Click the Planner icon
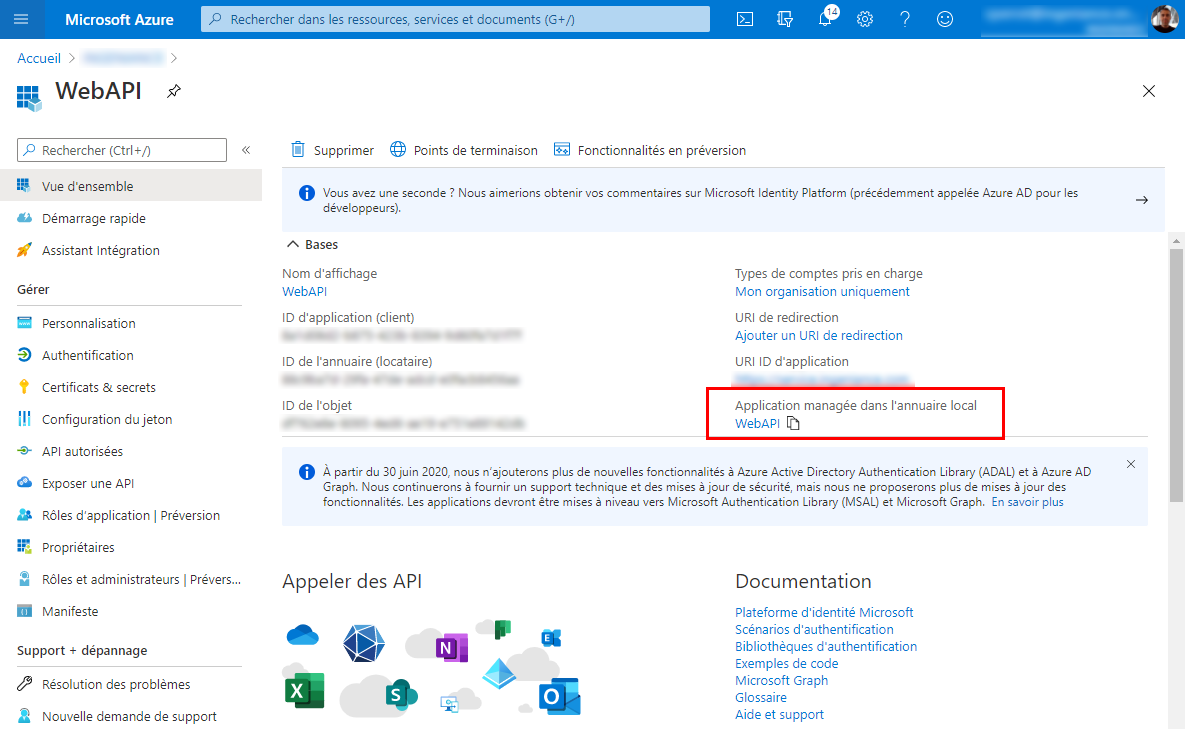The image size is (1185, 729). click(x=503, y=629)
